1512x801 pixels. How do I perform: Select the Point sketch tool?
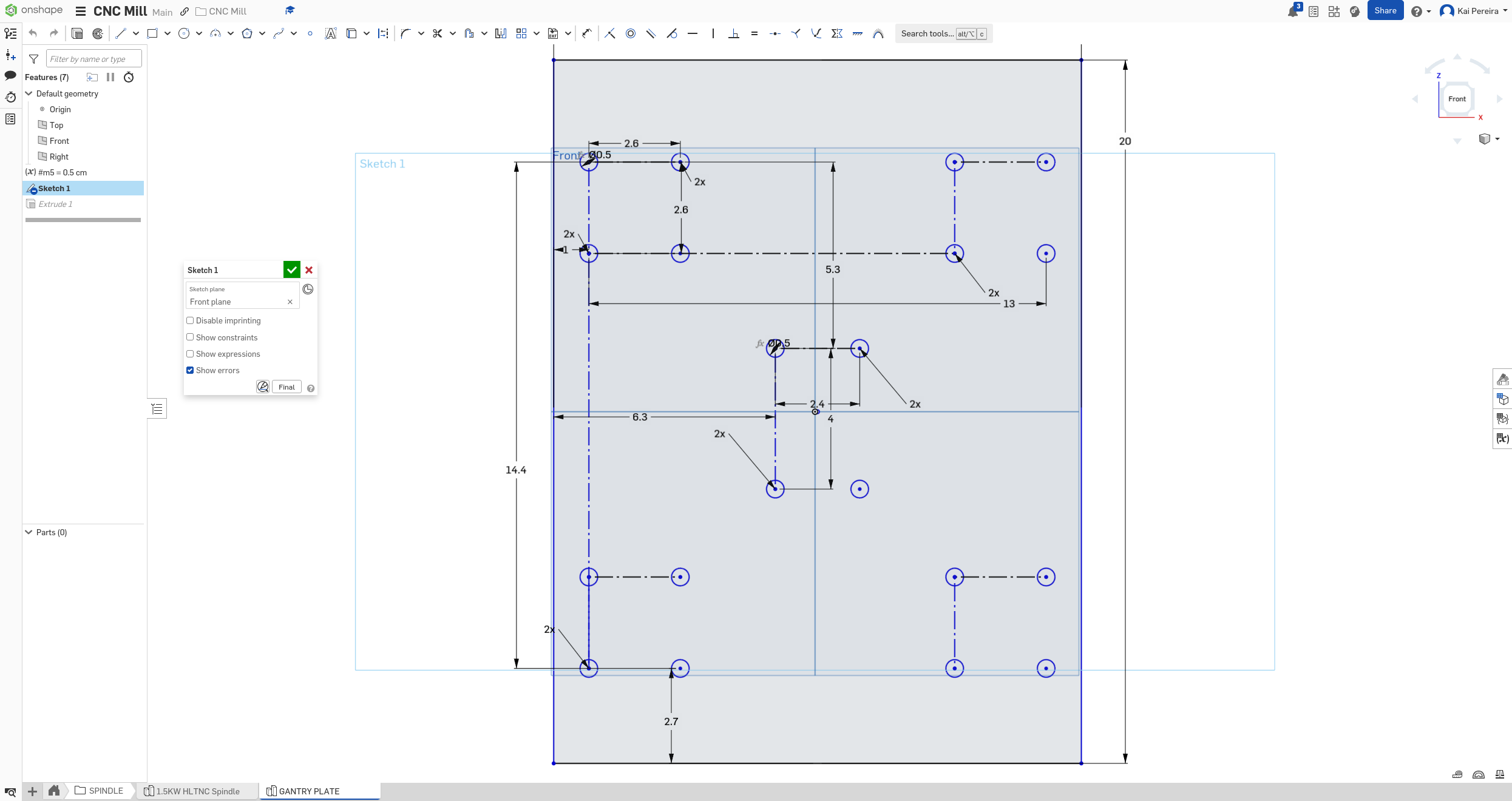tap(310, 33)
